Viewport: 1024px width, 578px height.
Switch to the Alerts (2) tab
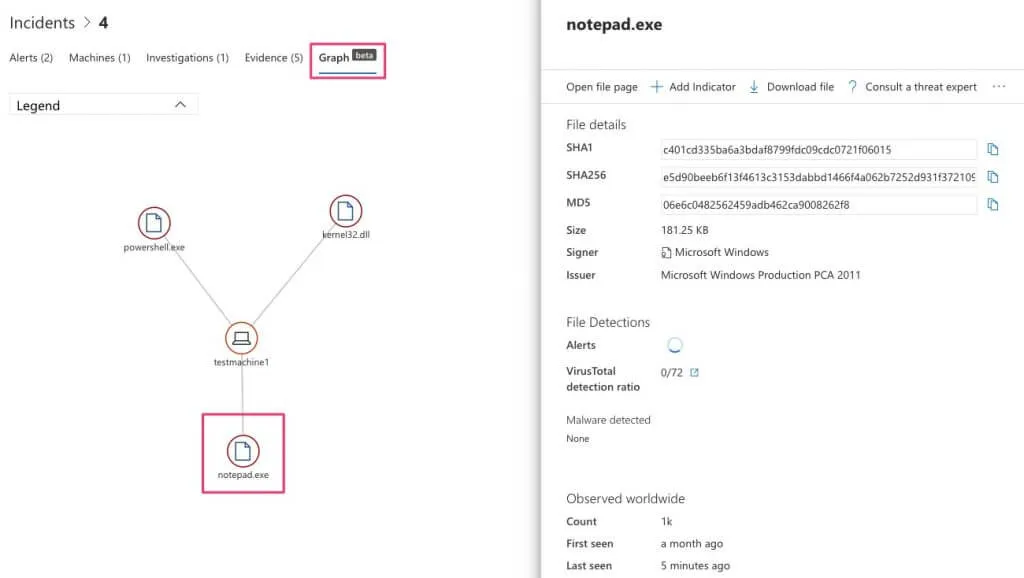click(x=31, y=57)
